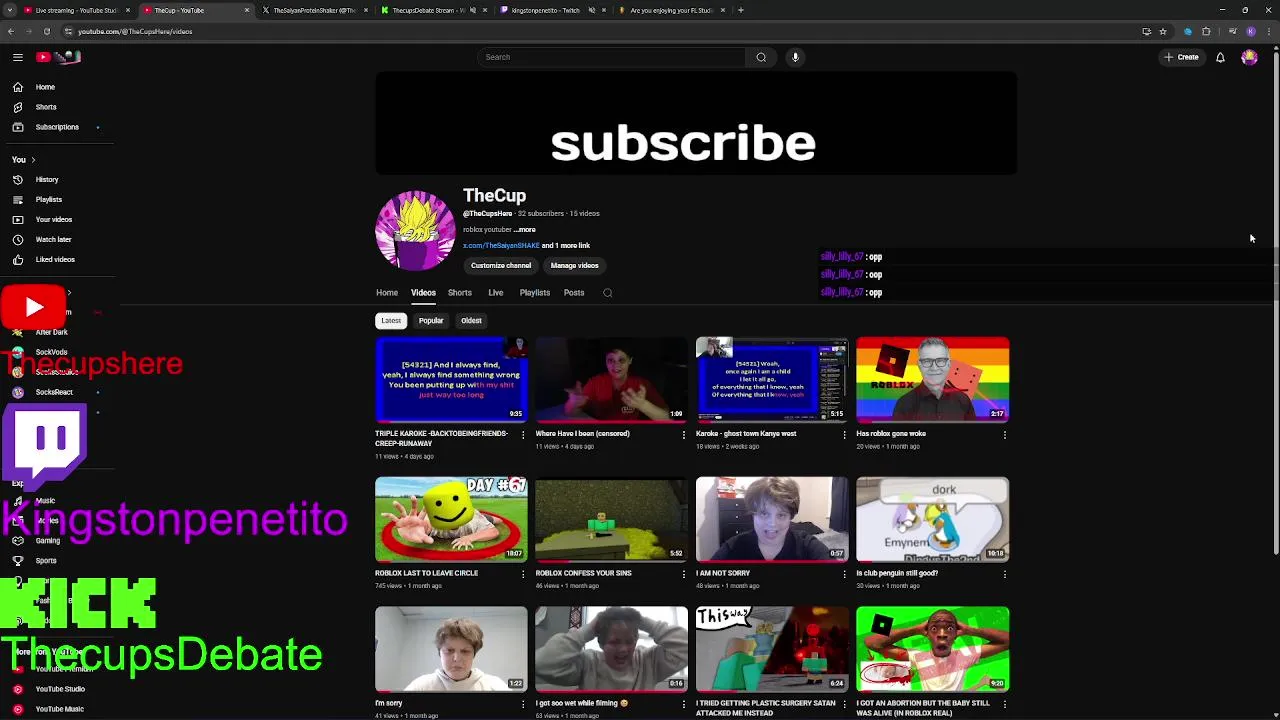
Task: Open options for Is club penguin still good
Action: point(1005,575)
